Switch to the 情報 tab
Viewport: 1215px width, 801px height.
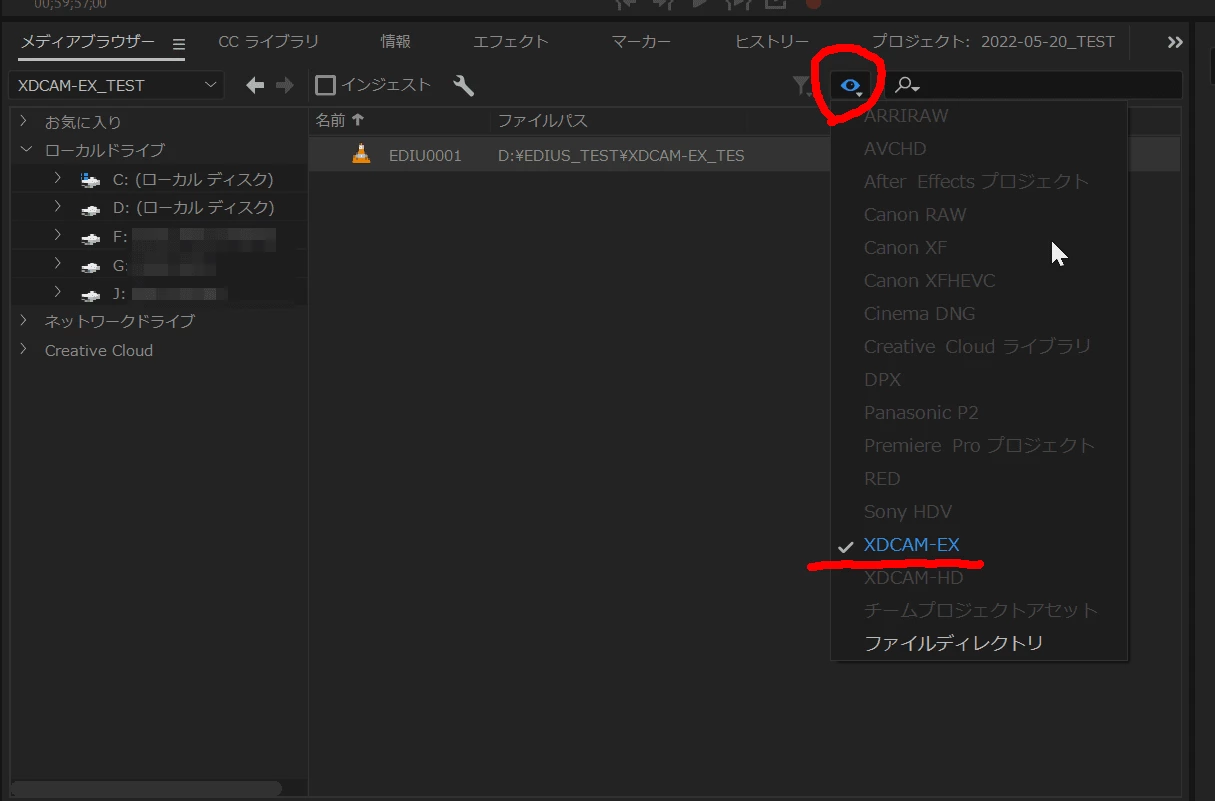(x=395, y=42)
